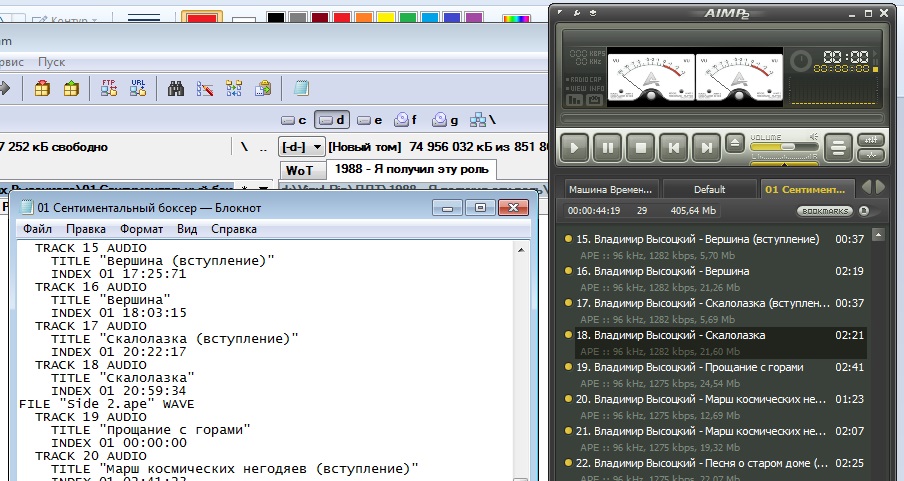Toggle the yellow dot of track 18 Скалолазка
904x481 pixels.
pos(568,335)
